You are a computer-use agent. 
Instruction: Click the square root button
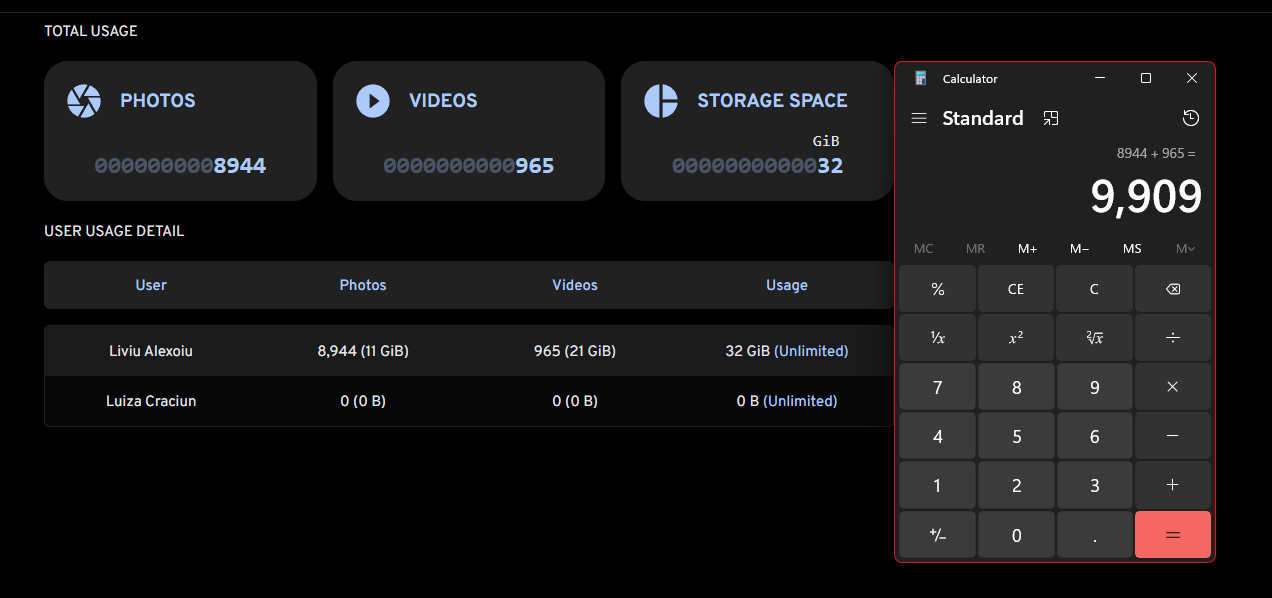coord(1094,338)
